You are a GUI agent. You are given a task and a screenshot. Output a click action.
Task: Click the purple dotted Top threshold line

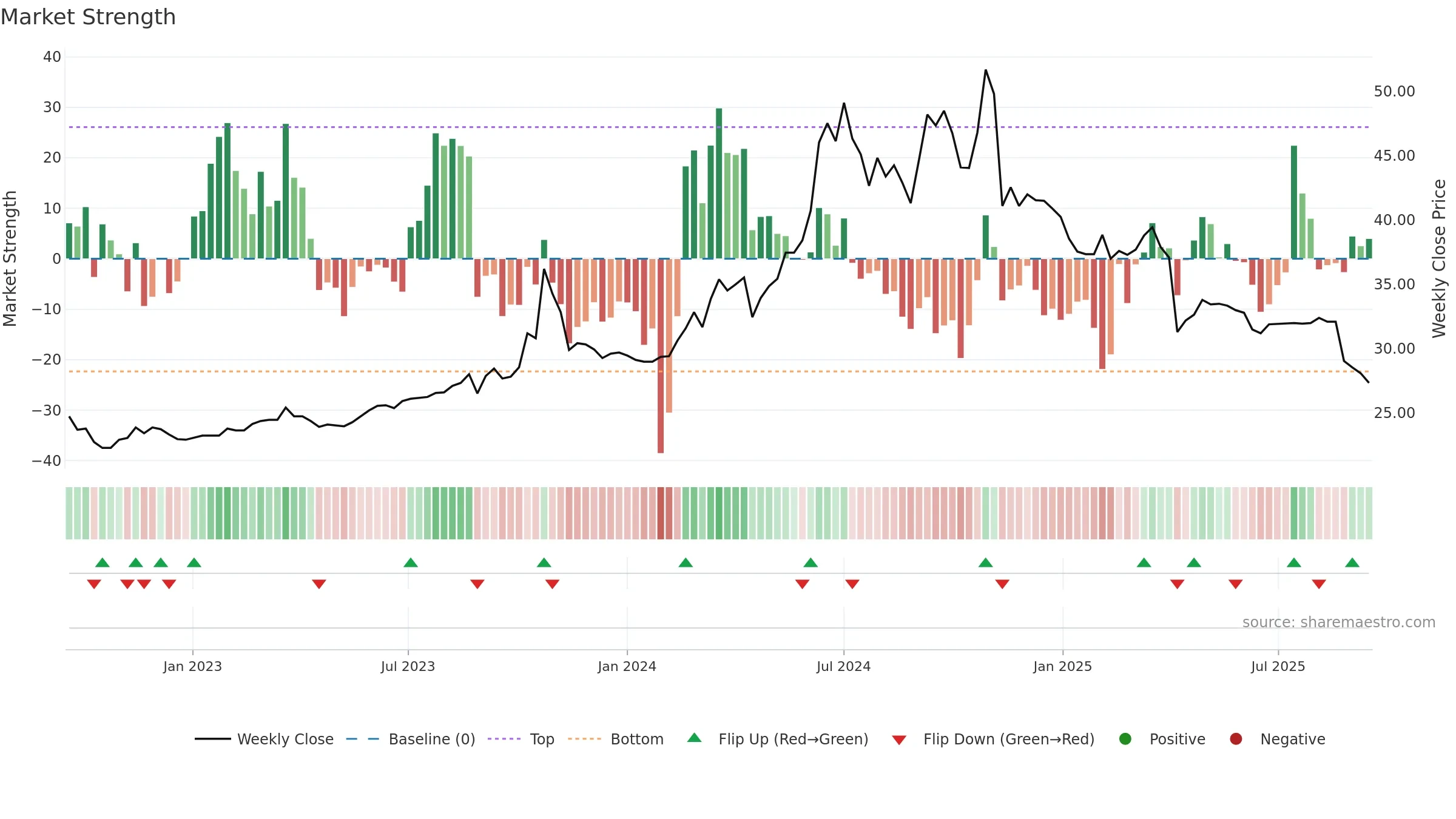[719, 127]
